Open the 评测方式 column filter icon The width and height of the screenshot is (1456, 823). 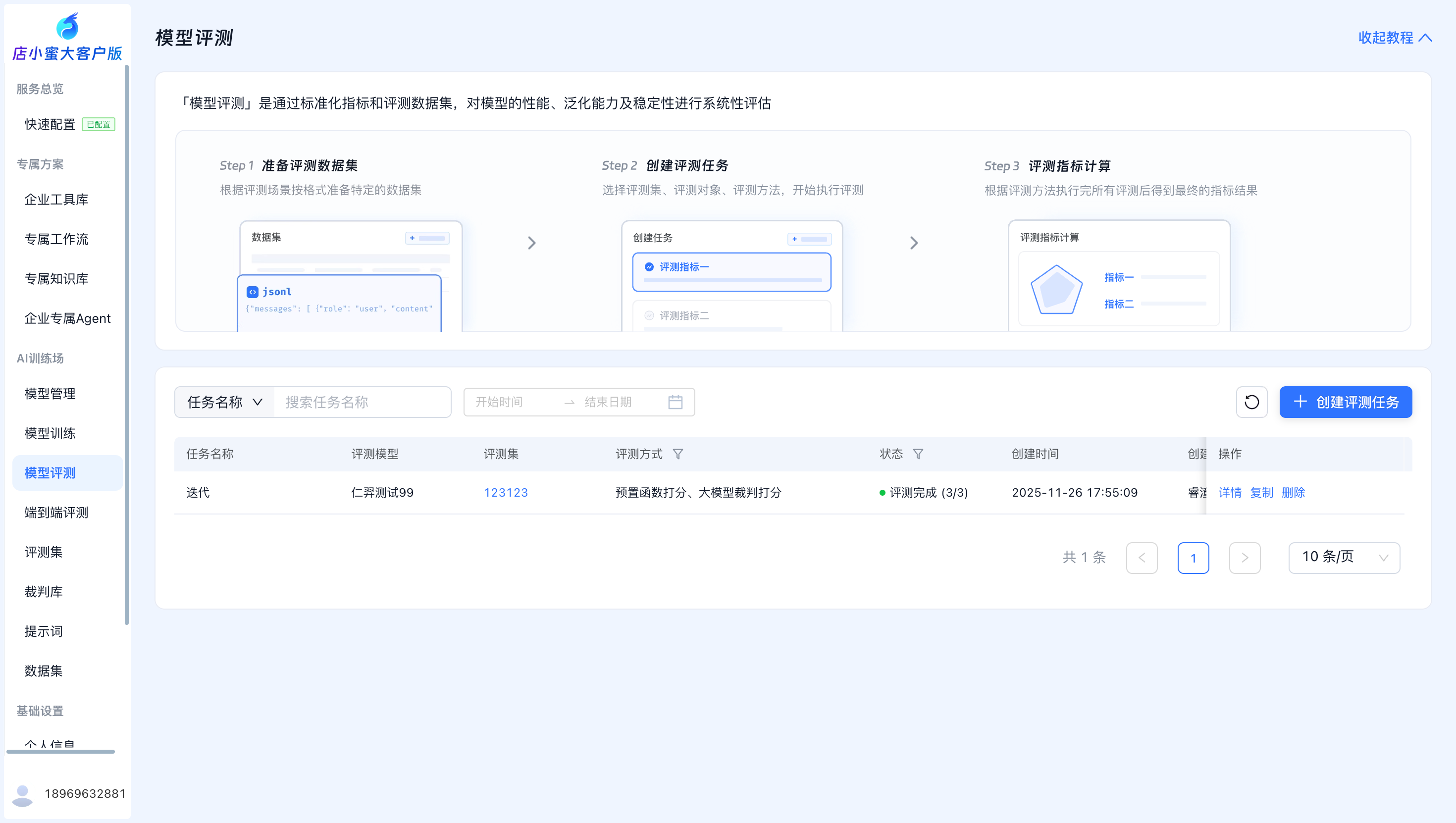(x=677, y=454)
